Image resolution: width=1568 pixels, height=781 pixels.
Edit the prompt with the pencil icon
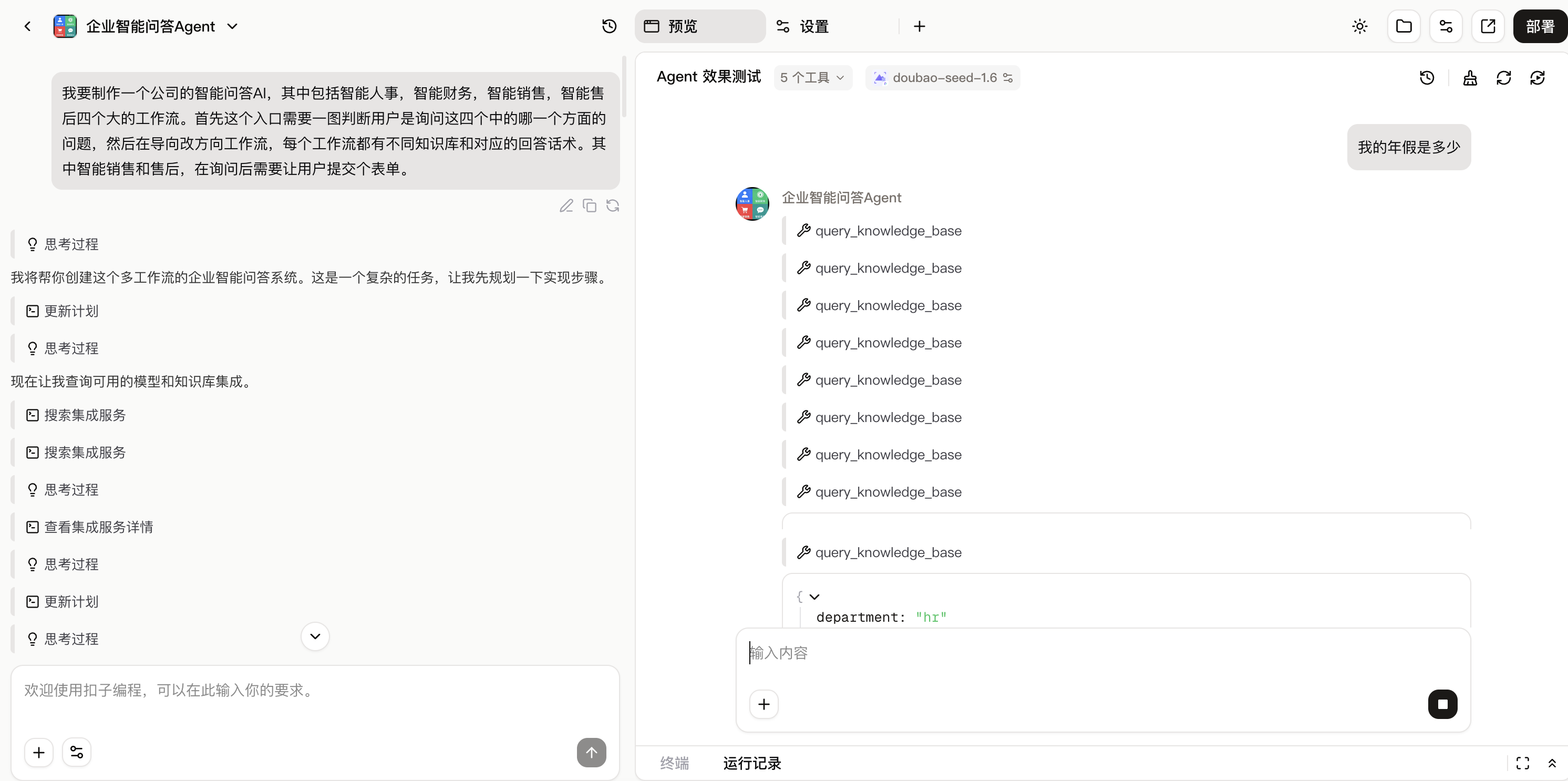566,205
